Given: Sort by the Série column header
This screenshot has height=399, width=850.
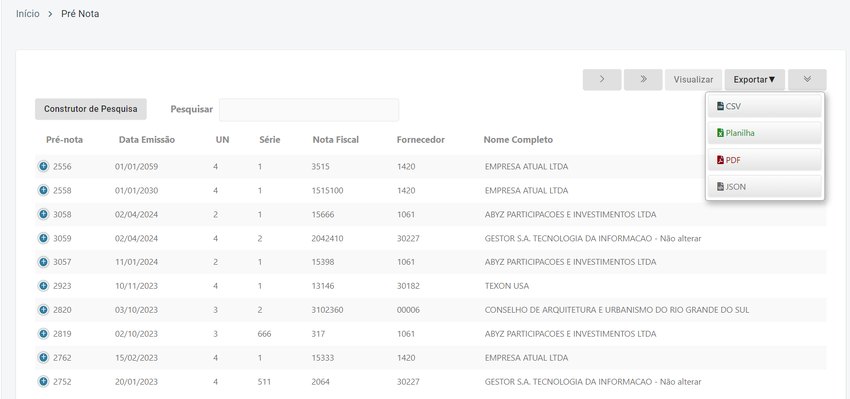Looking at the screenshot, I should (269, 140).
